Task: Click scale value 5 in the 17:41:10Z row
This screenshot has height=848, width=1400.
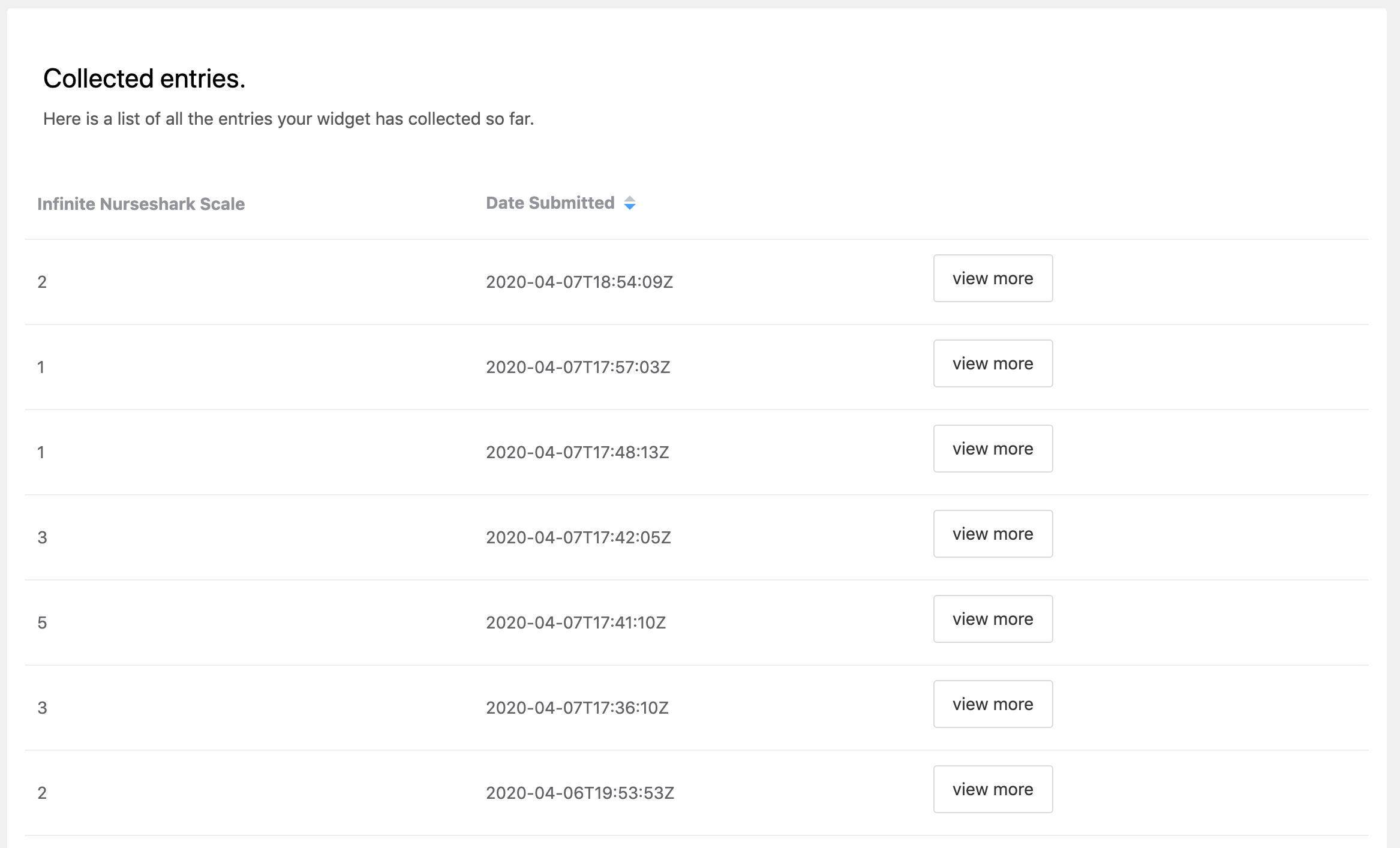Action: click(x=42, y=623)
